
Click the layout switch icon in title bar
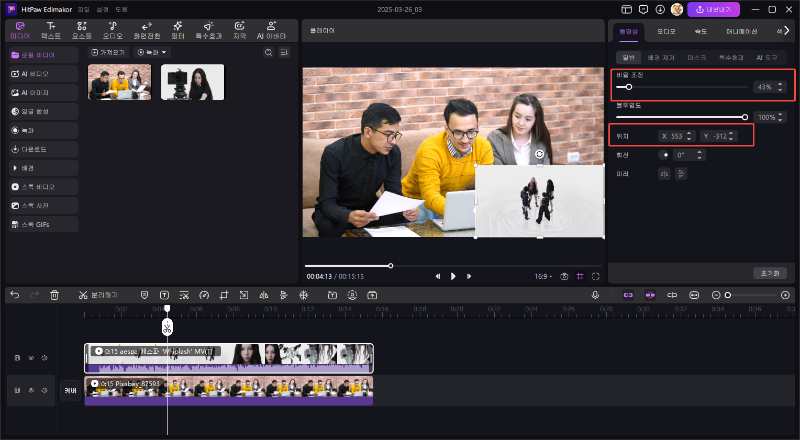[627, 10]
